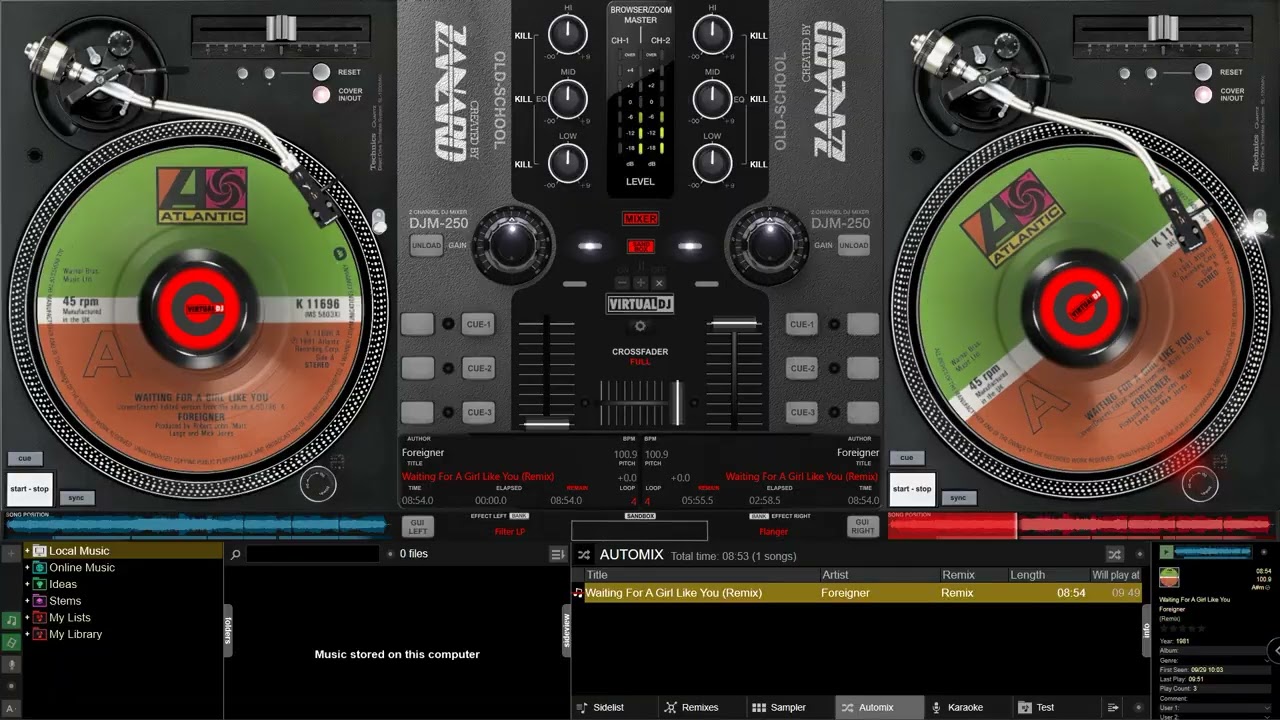
Task: Click the right deck UNLOAD button
Action: (x=853, y=246)
